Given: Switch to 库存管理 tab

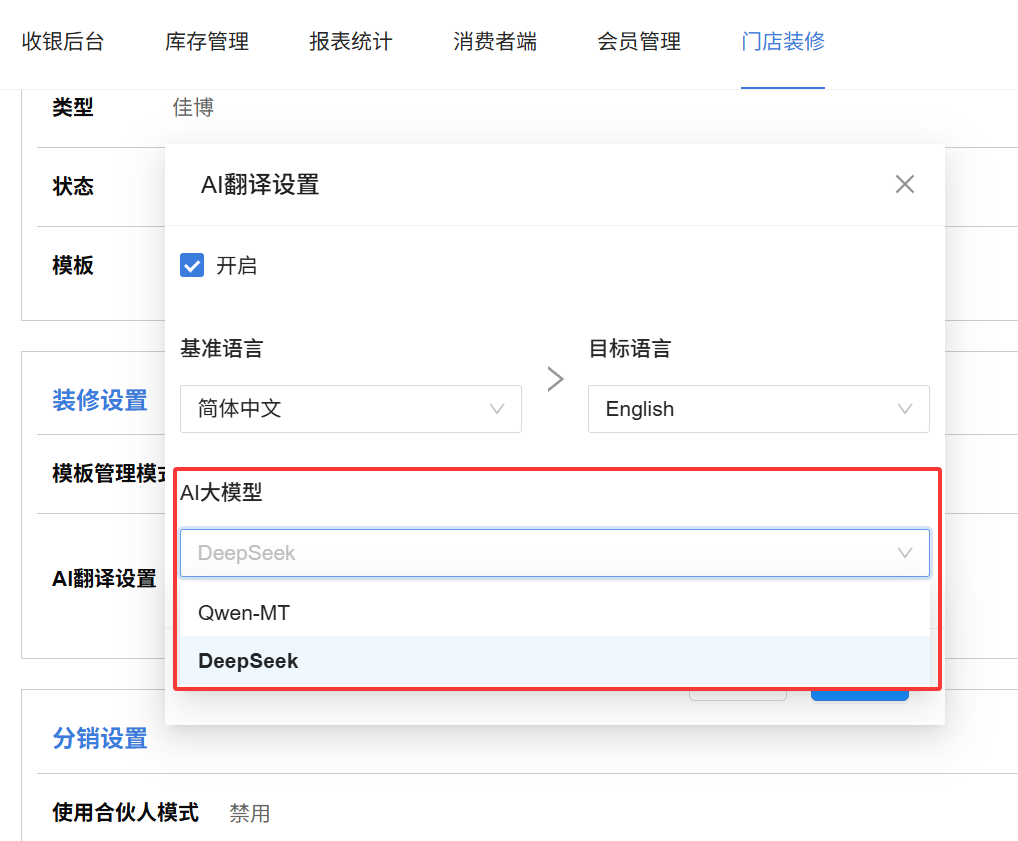Looking at the screenshot, I should point(207,42).
